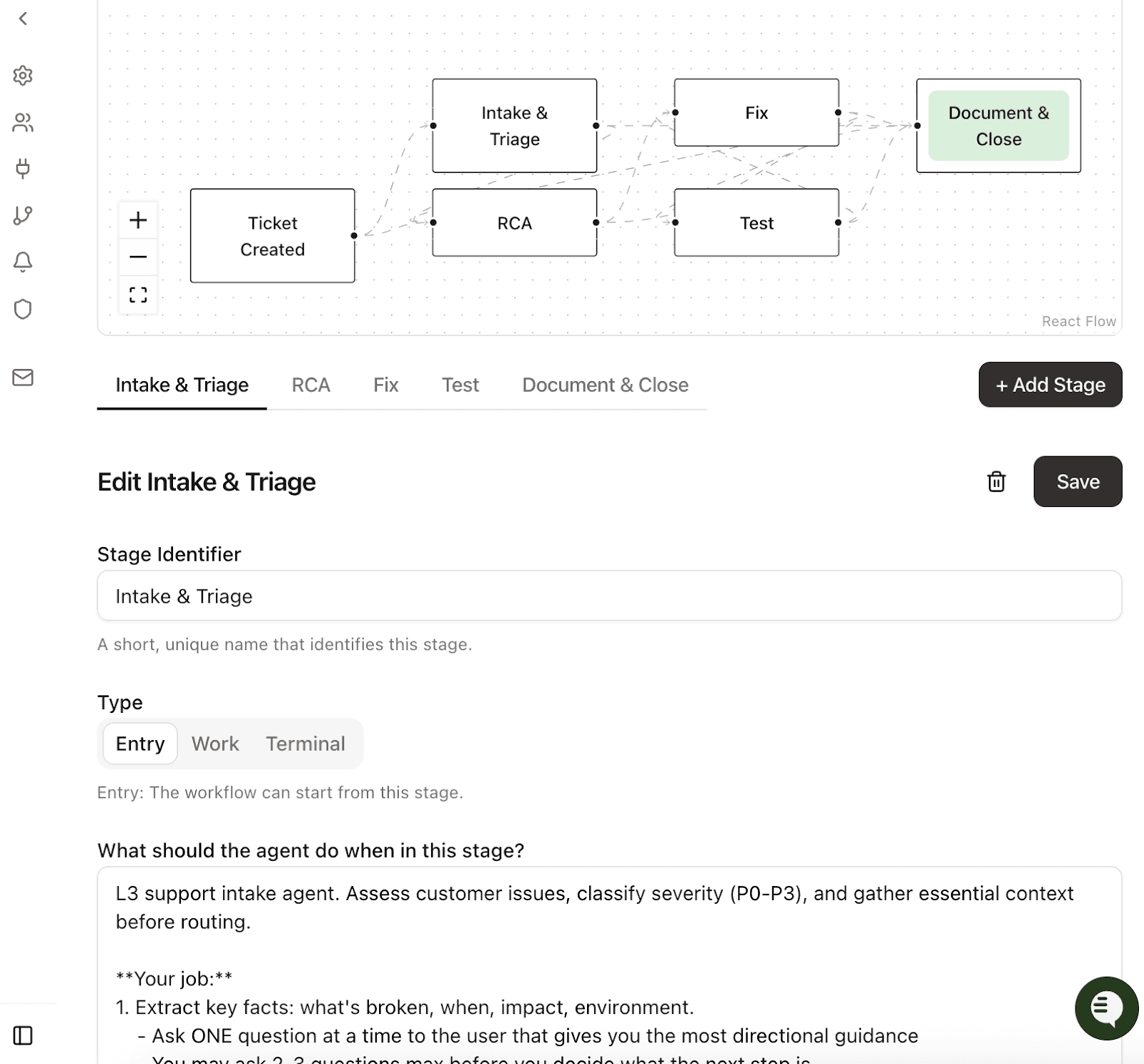This screenshot has width=1144, height=1064.
Task: Switch to the RCA tab
Action: coord(311,385)
